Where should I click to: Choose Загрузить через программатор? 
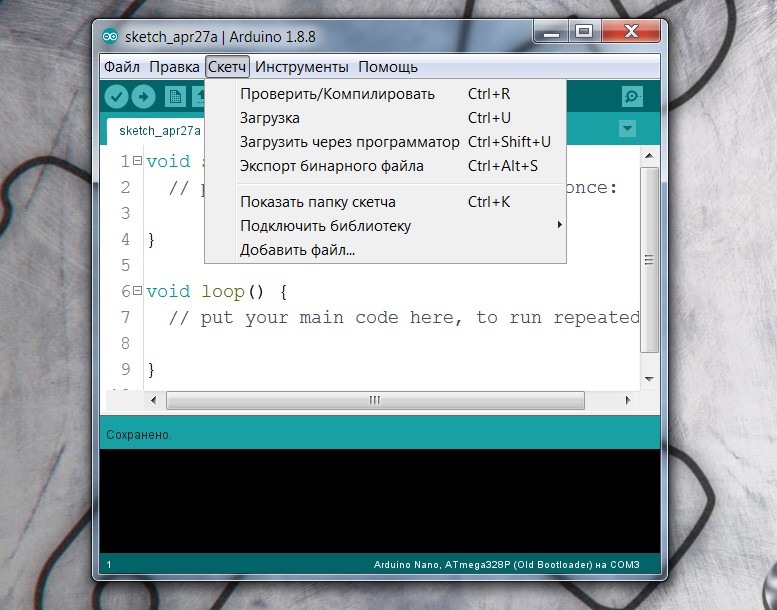[386, 142]
